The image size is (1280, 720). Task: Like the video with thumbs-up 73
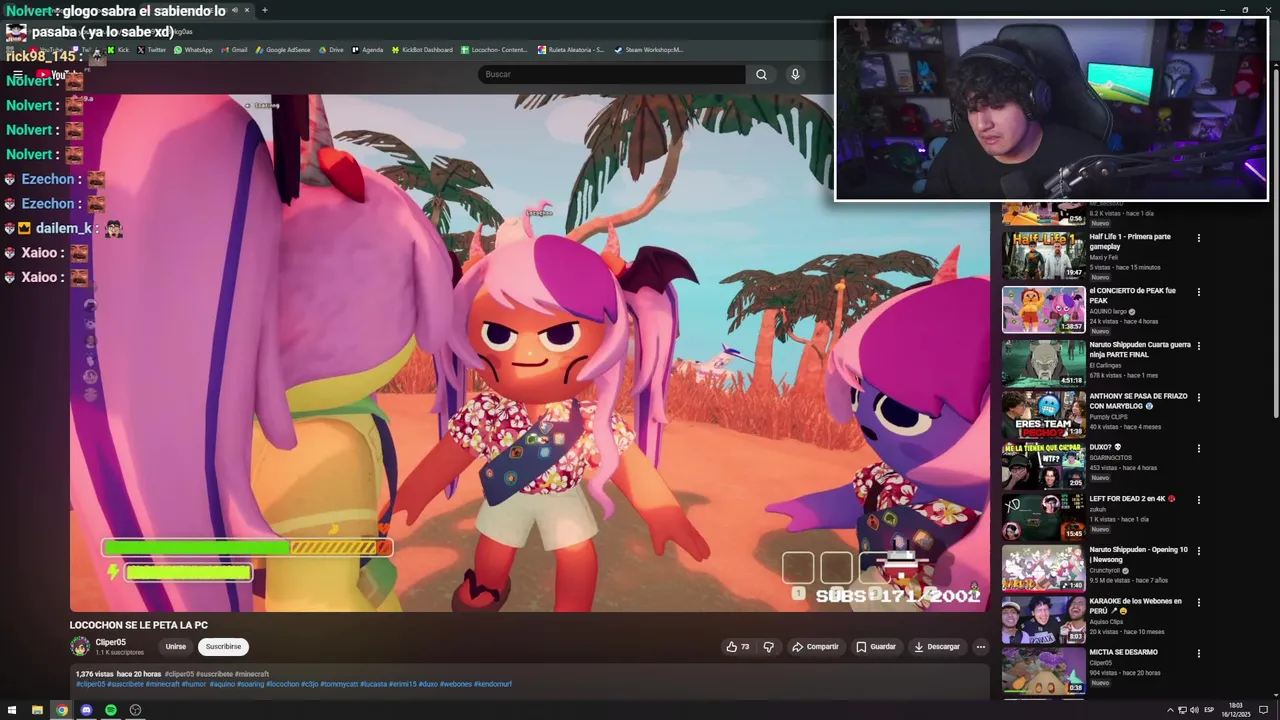(x=738, y=647)
